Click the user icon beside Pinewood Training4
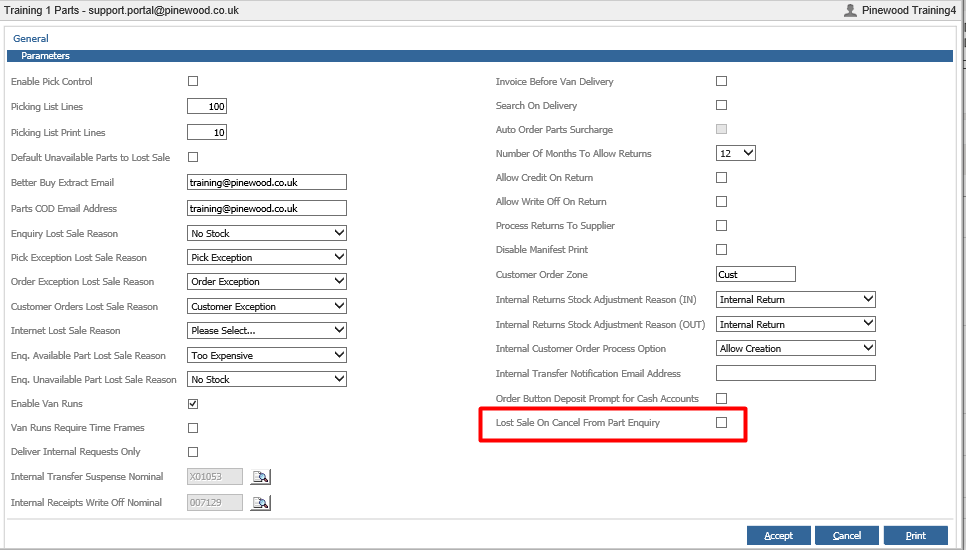This screenshot has width=966, height=550. coord(850,10)
